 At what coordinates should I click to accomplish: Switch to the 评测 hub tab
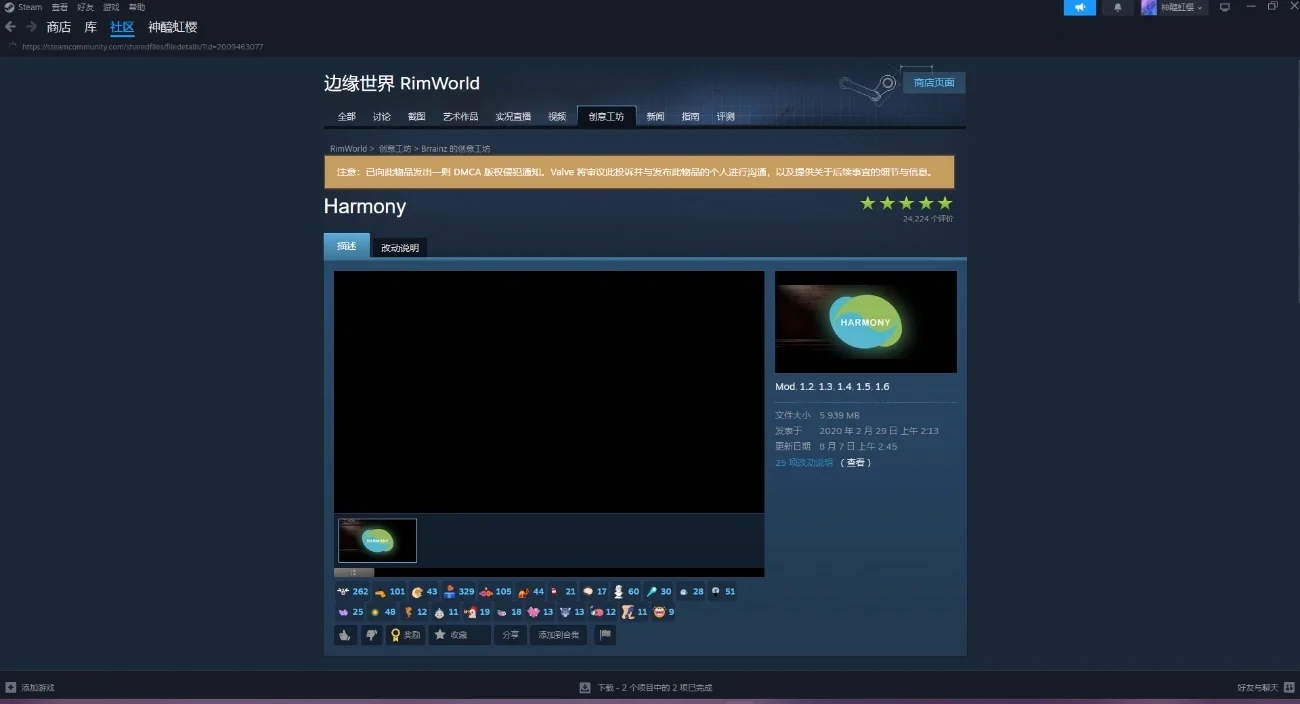point(726,116)
